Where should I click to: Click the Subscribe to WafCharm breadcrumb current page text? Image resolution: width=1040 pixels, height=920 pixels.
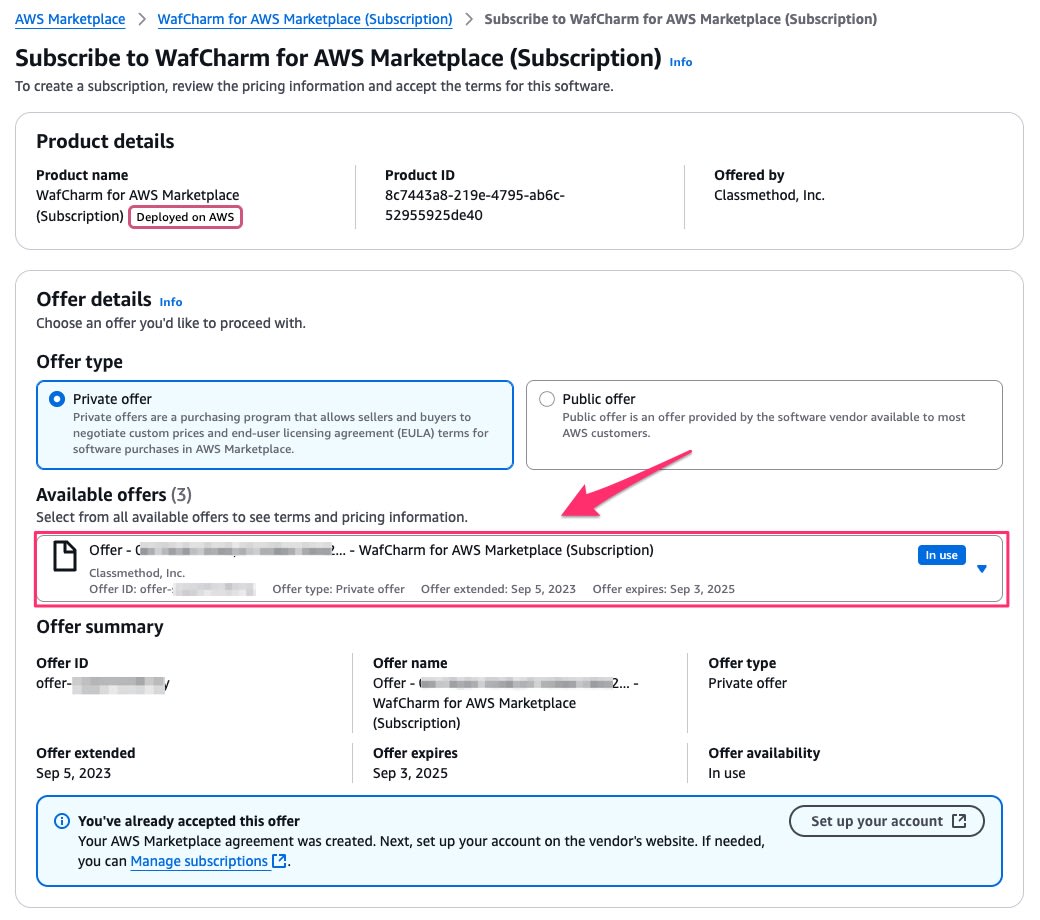pos(681,19)
